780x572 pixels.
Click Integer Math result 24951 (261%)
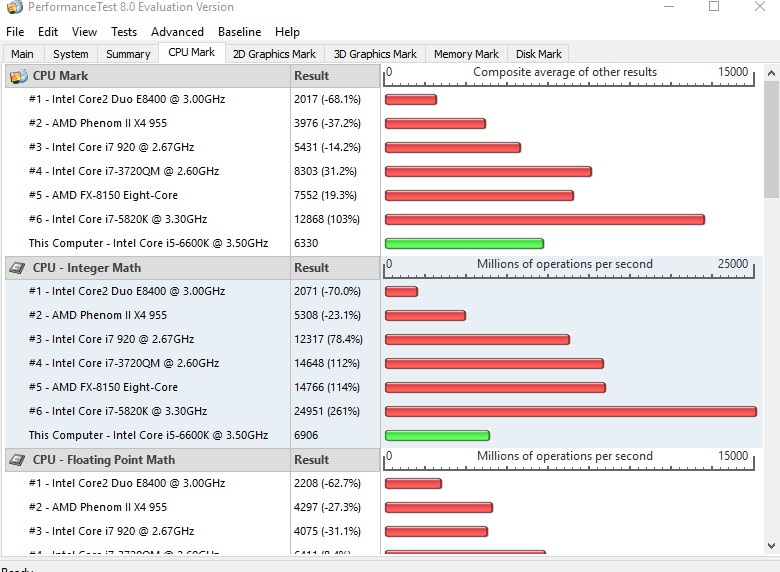coord(327,411)
